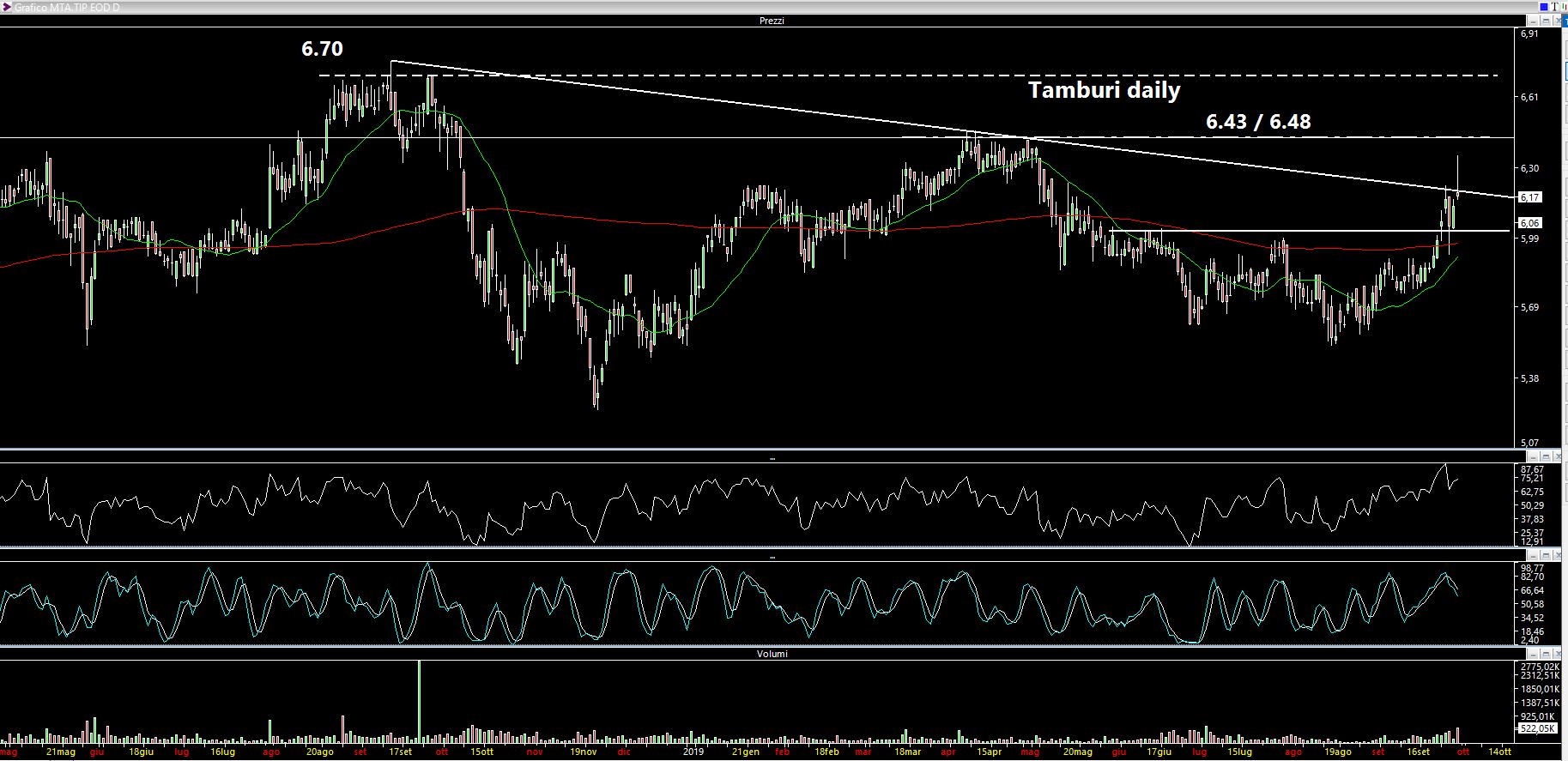Screen dimensions: 1568x761
Task: Close the Volumi panel
Action: tap(1558, 653)
